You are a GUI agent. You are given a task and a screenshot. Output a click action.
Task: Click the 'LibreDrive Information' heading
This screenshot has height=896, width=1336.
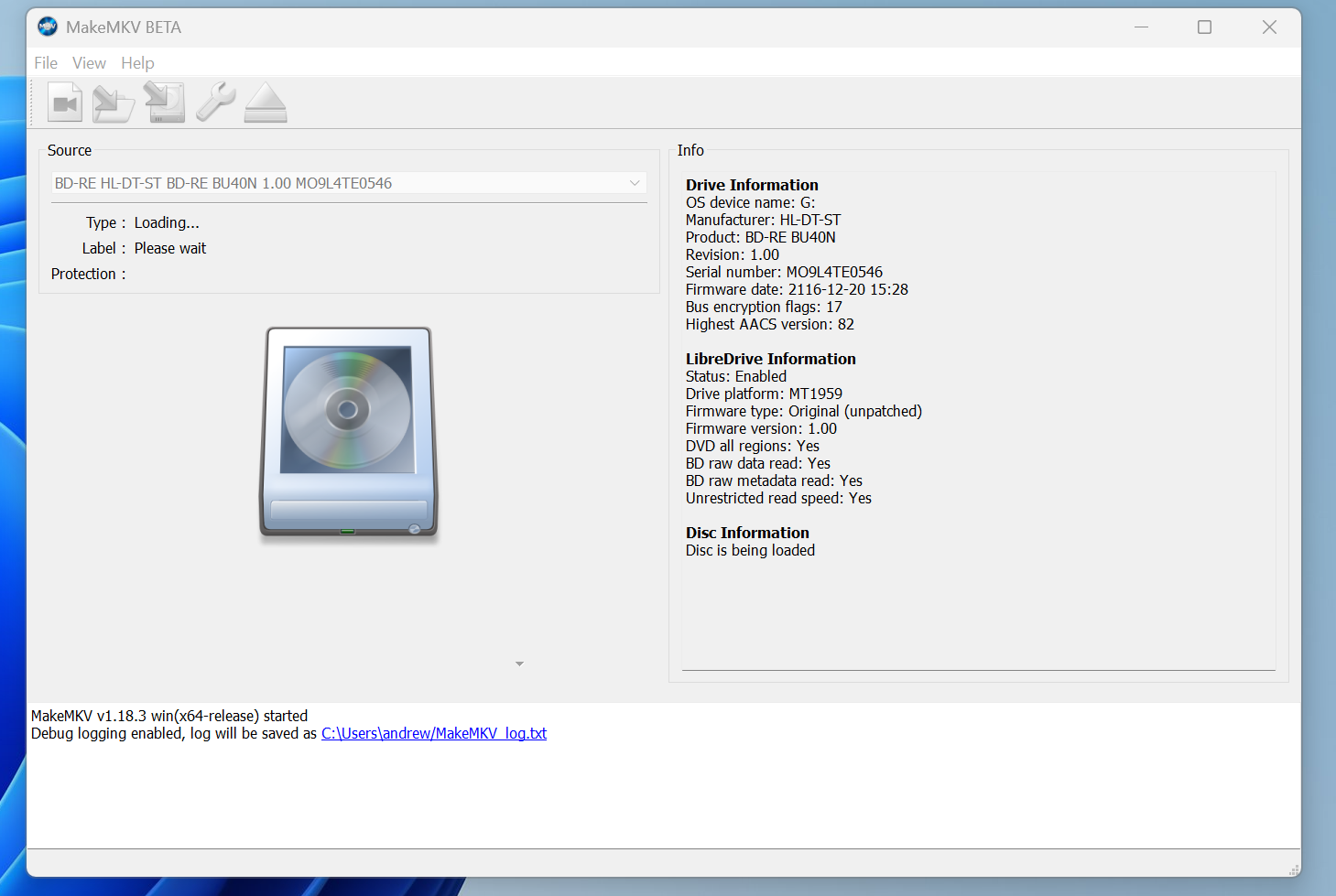coord(770,359)
